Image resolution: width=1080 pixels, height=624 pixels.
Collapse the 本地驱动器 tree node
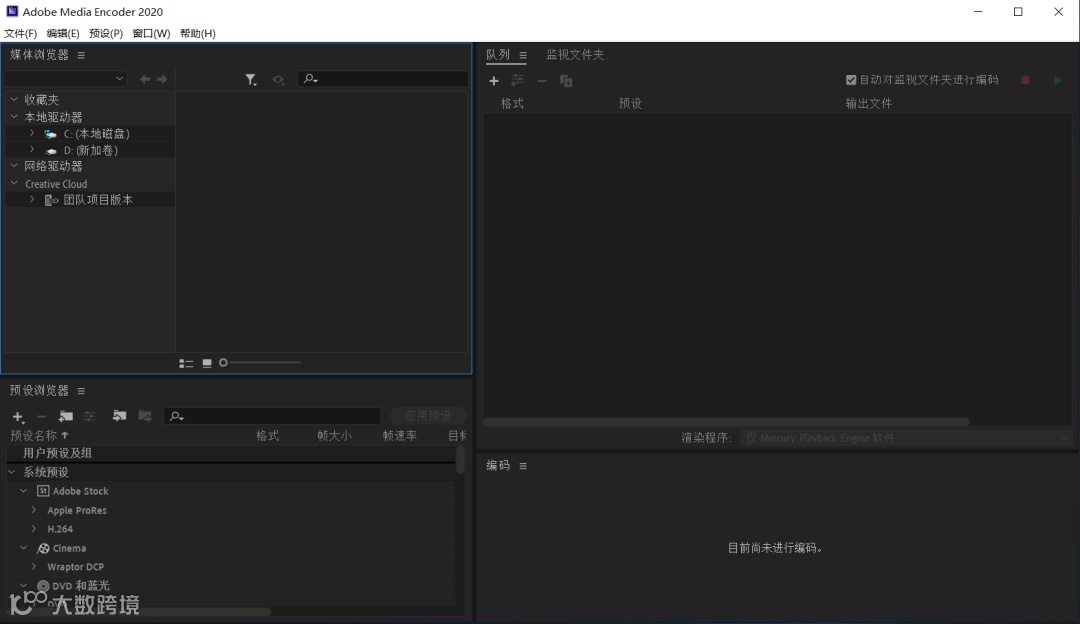click(x=14, y=116)
